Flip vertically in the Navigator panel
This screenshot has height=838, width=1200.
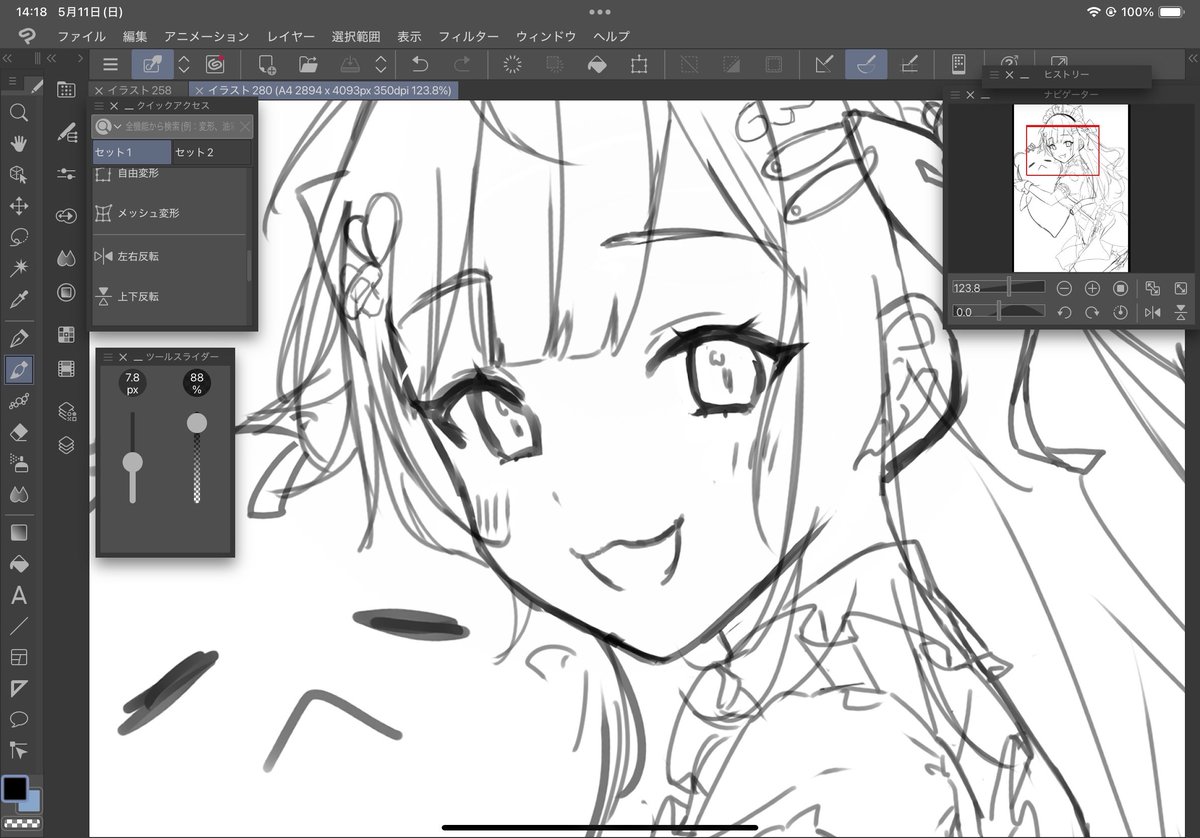[1181, 313]
